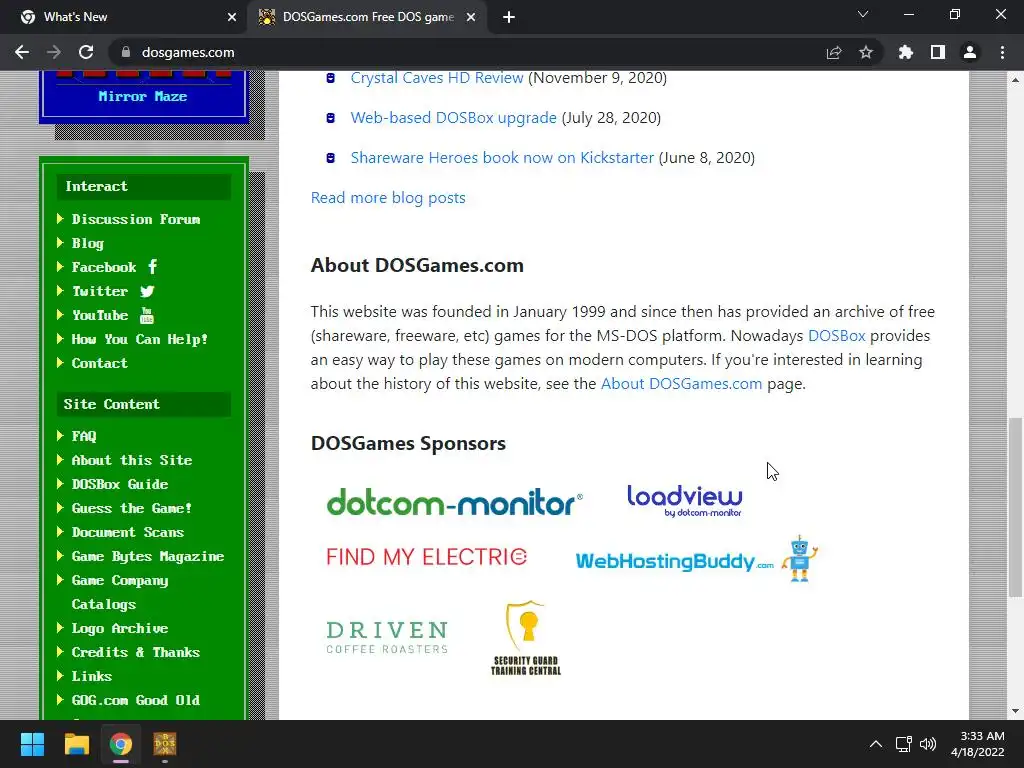View site information lock icon
The width and height of the screenshot is (1024, 768).
tap(126, 52)
